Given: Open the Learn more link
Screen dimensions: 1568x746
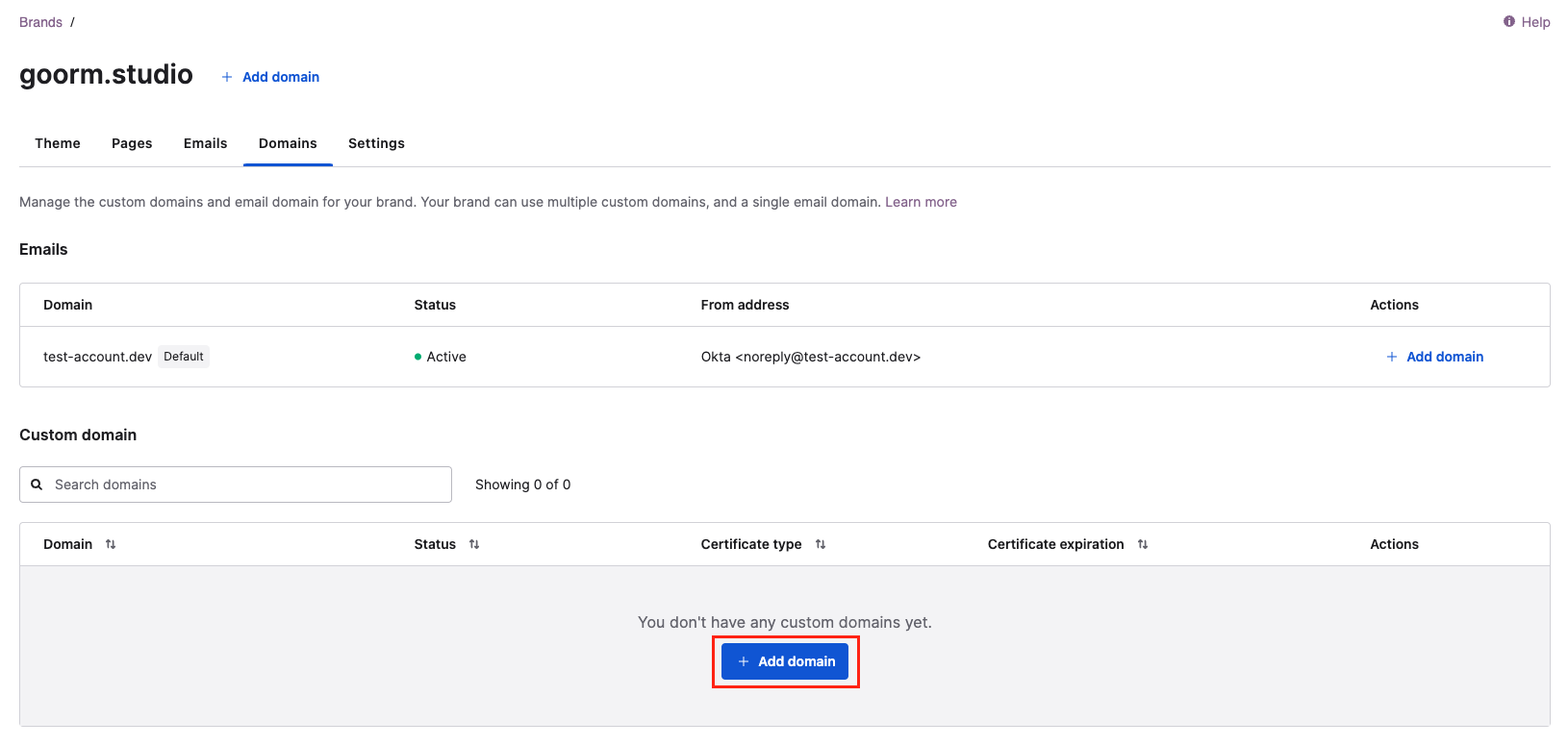Looking at the screenshot, I should tap(921, 202).
